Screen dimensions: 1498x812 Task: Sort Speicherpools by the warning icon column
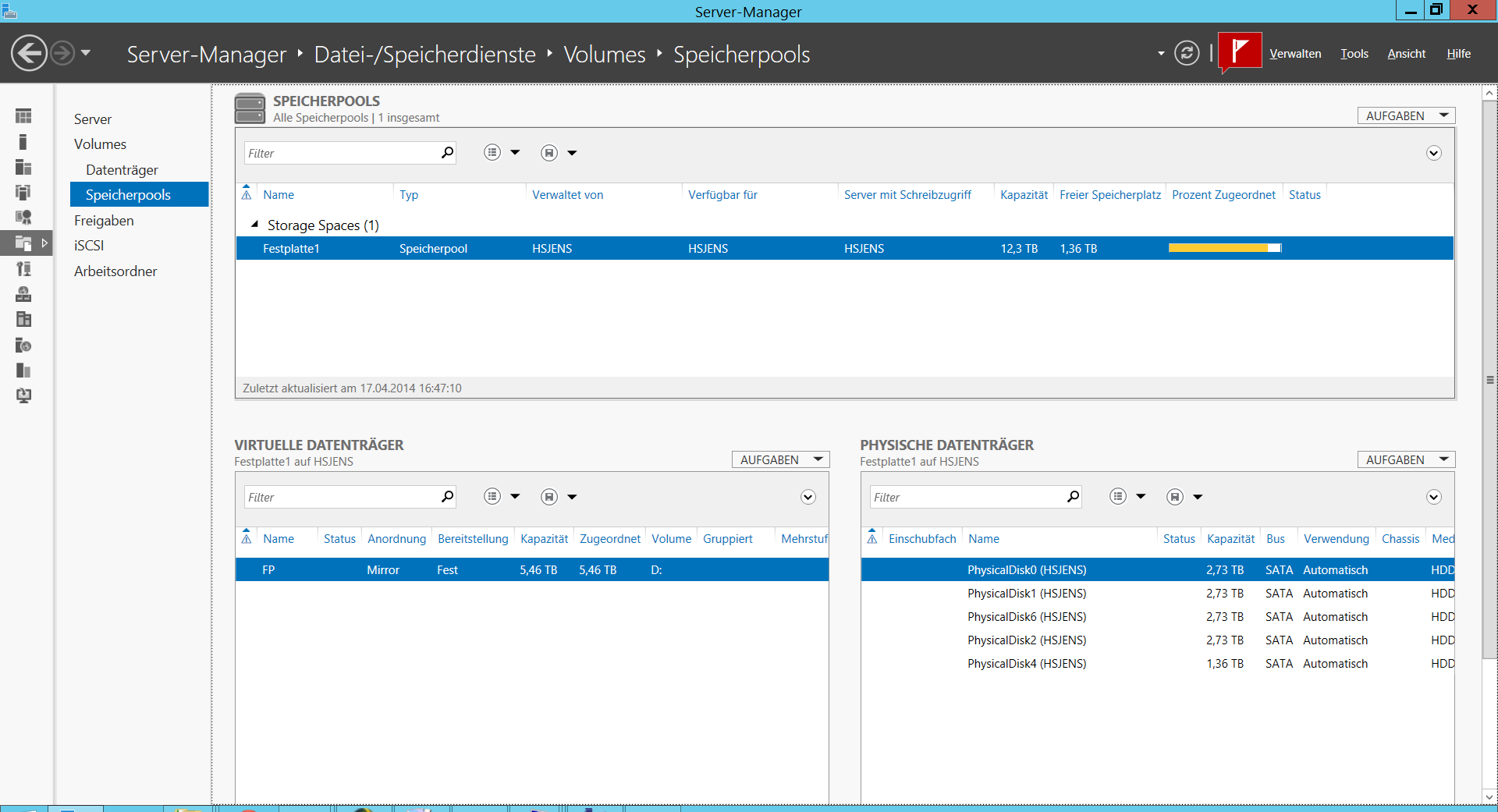247,193
